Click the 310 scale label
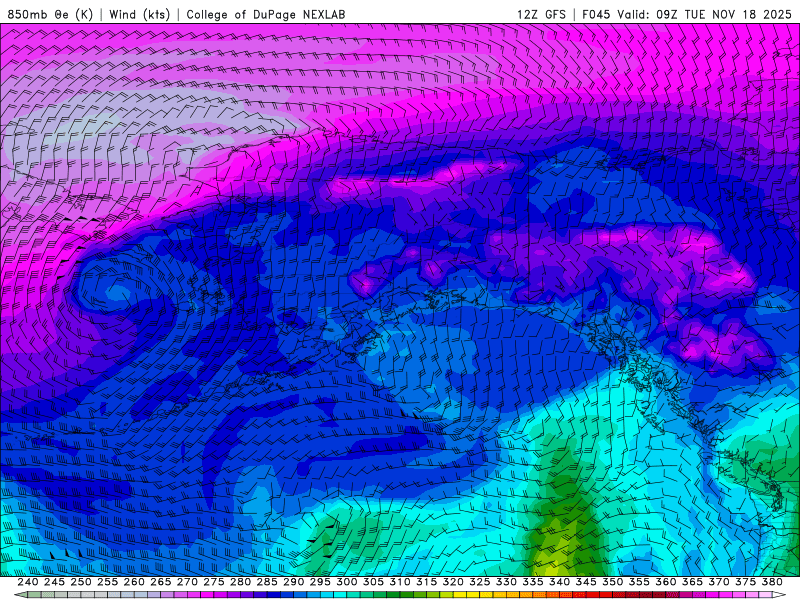The width and height of the screenshot is (800, 600). pyautogui.click(x=399, y=582)
